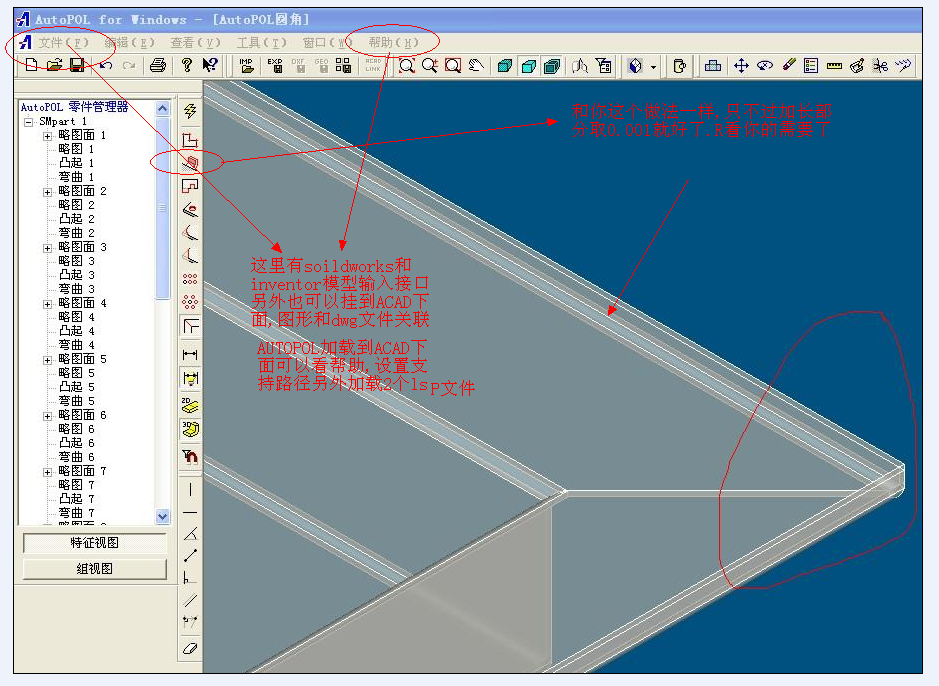
Task: Open help question mark icon
Action: (x=187, y=65)
